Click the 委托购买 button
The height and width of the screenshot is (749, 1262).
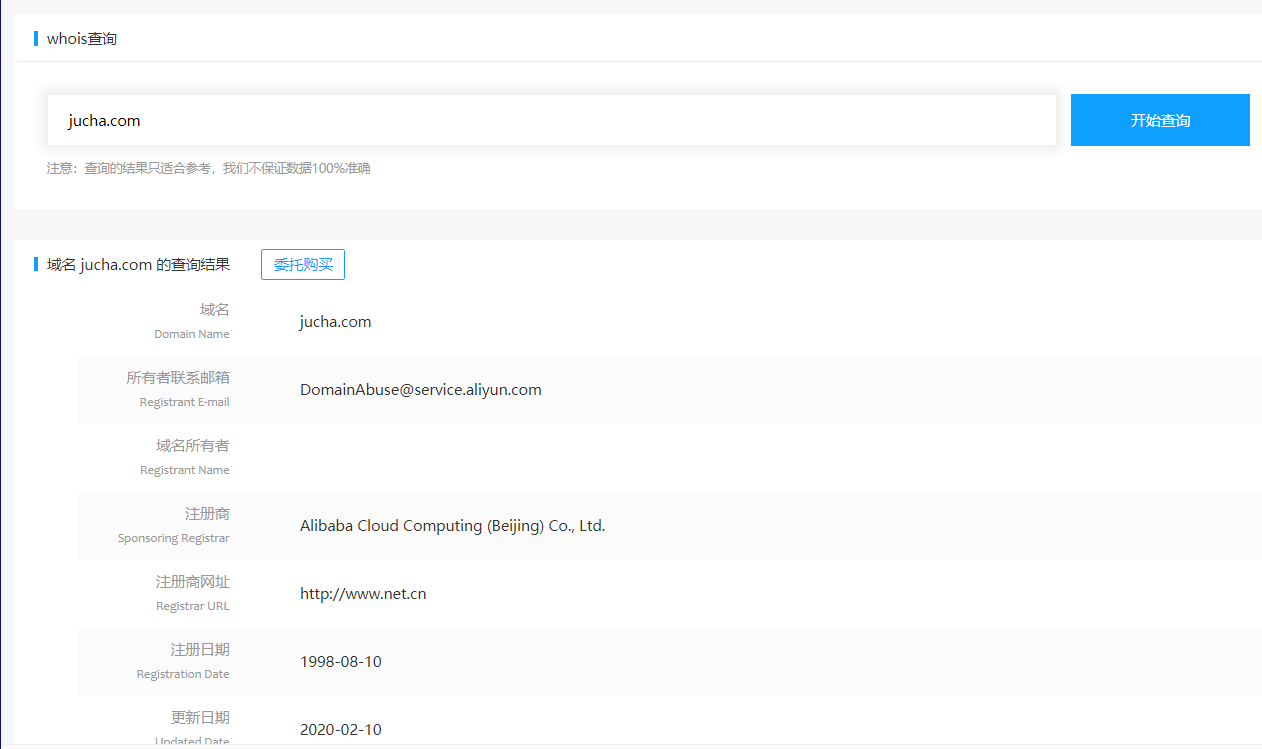[x=303, y=265]
